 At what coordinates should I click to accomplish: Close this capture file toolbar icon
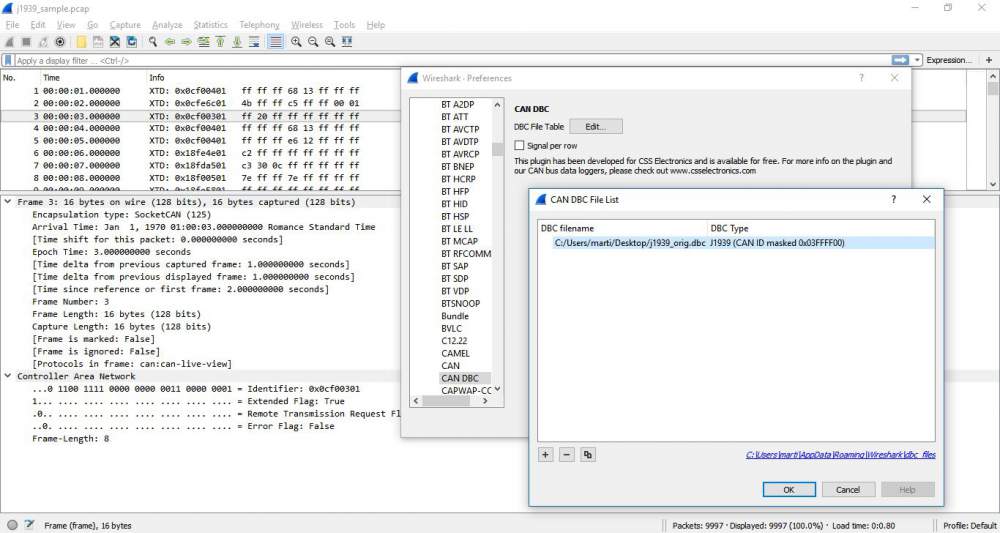(115, 41)
